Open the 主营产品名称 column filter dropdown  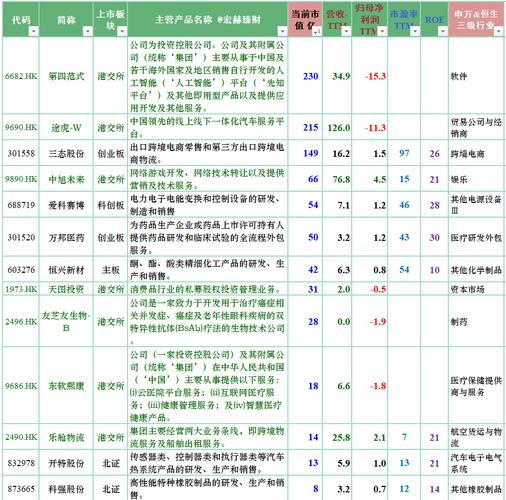[283, 32]
